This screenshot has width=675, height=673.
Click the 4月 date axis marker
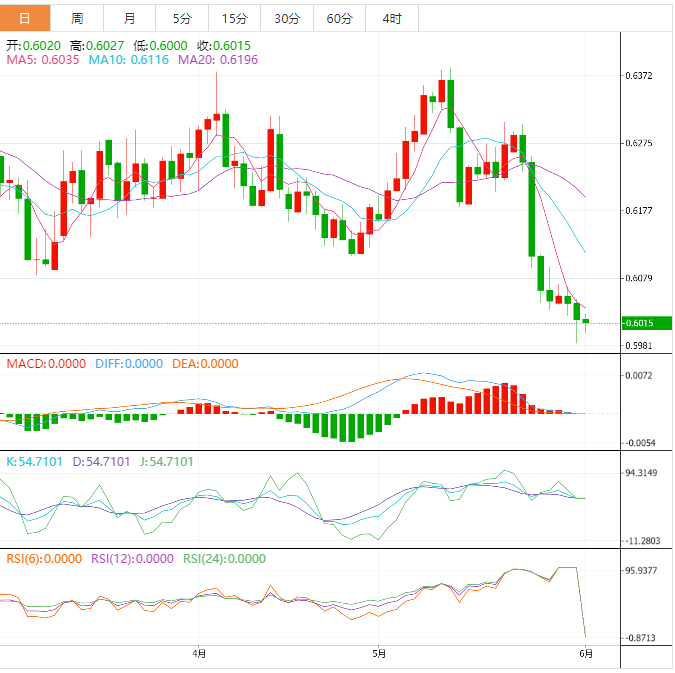[199, 654]
